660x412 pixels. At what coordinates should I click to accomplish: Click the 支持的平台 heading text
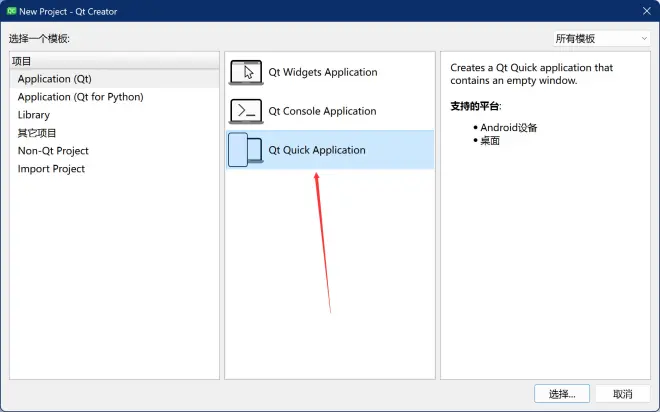(476, 106)
